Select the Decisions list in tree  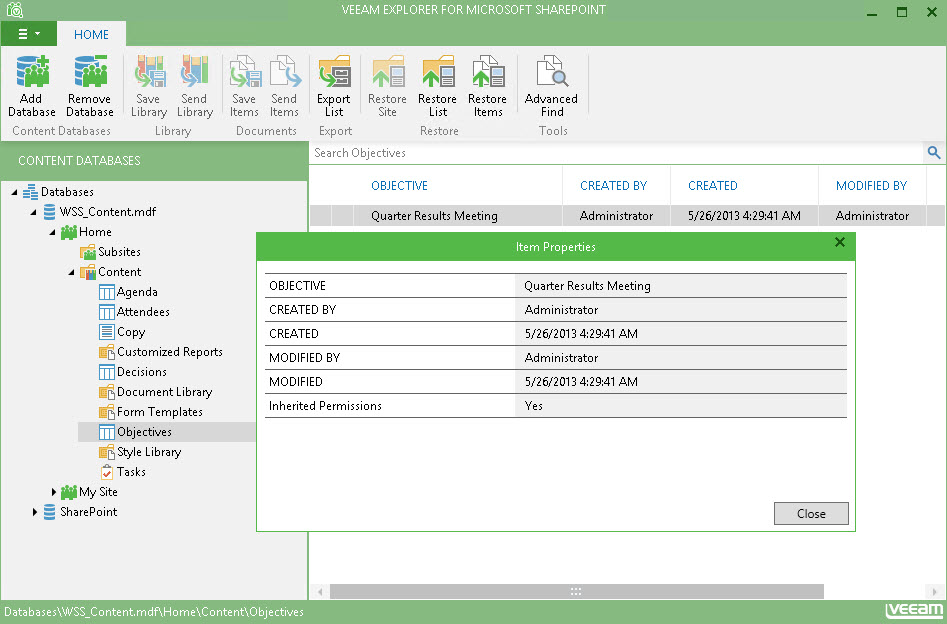142,372
